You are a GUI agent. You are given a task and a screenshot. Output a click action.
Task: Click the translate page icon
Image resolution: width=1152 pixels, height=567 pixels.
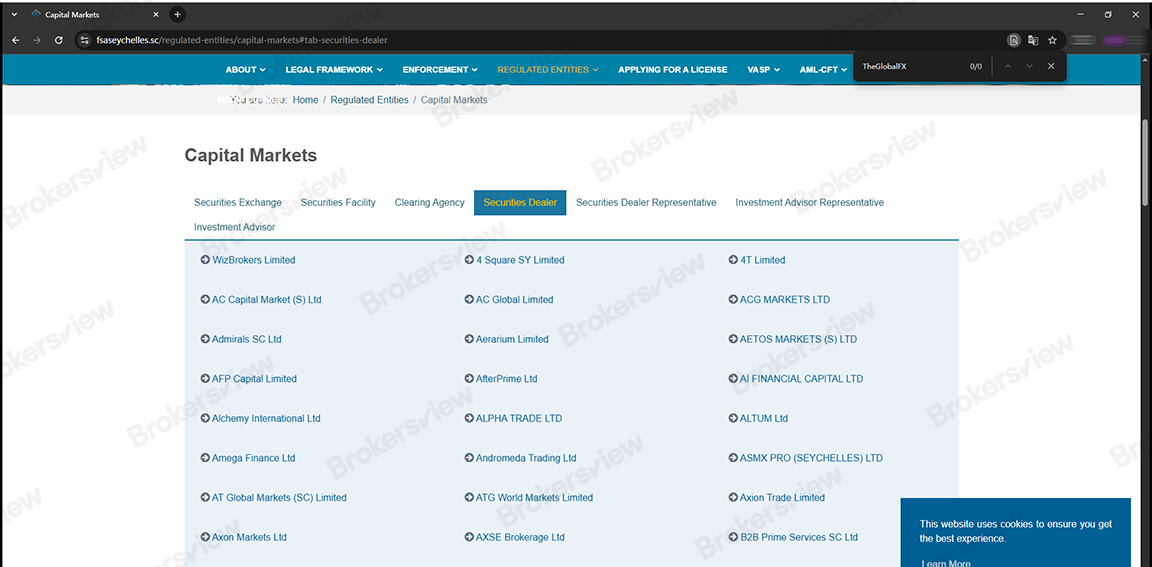[x=1033, y=40]
